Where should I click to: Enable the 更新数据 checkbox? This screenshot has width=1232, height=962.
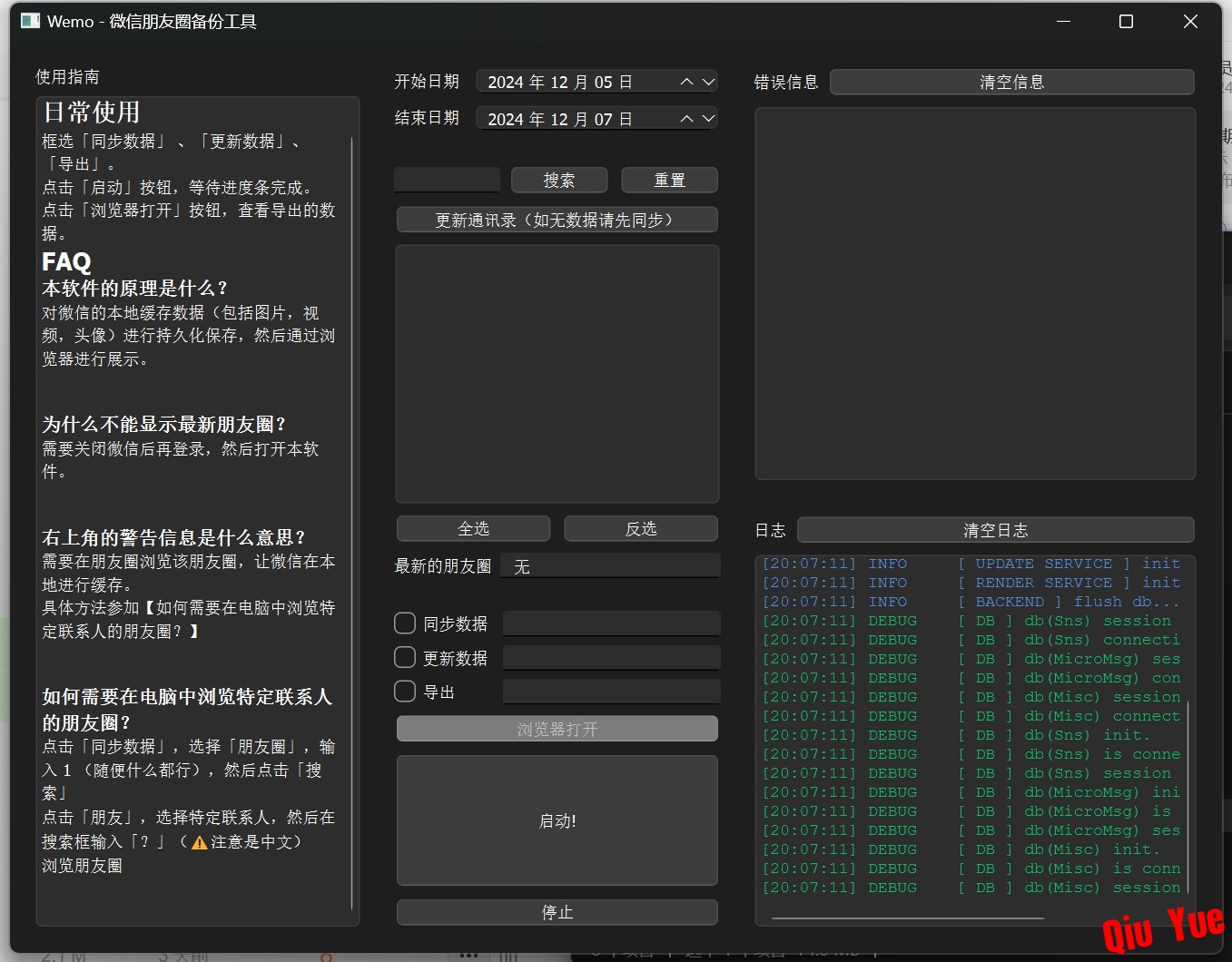(405, 657)
